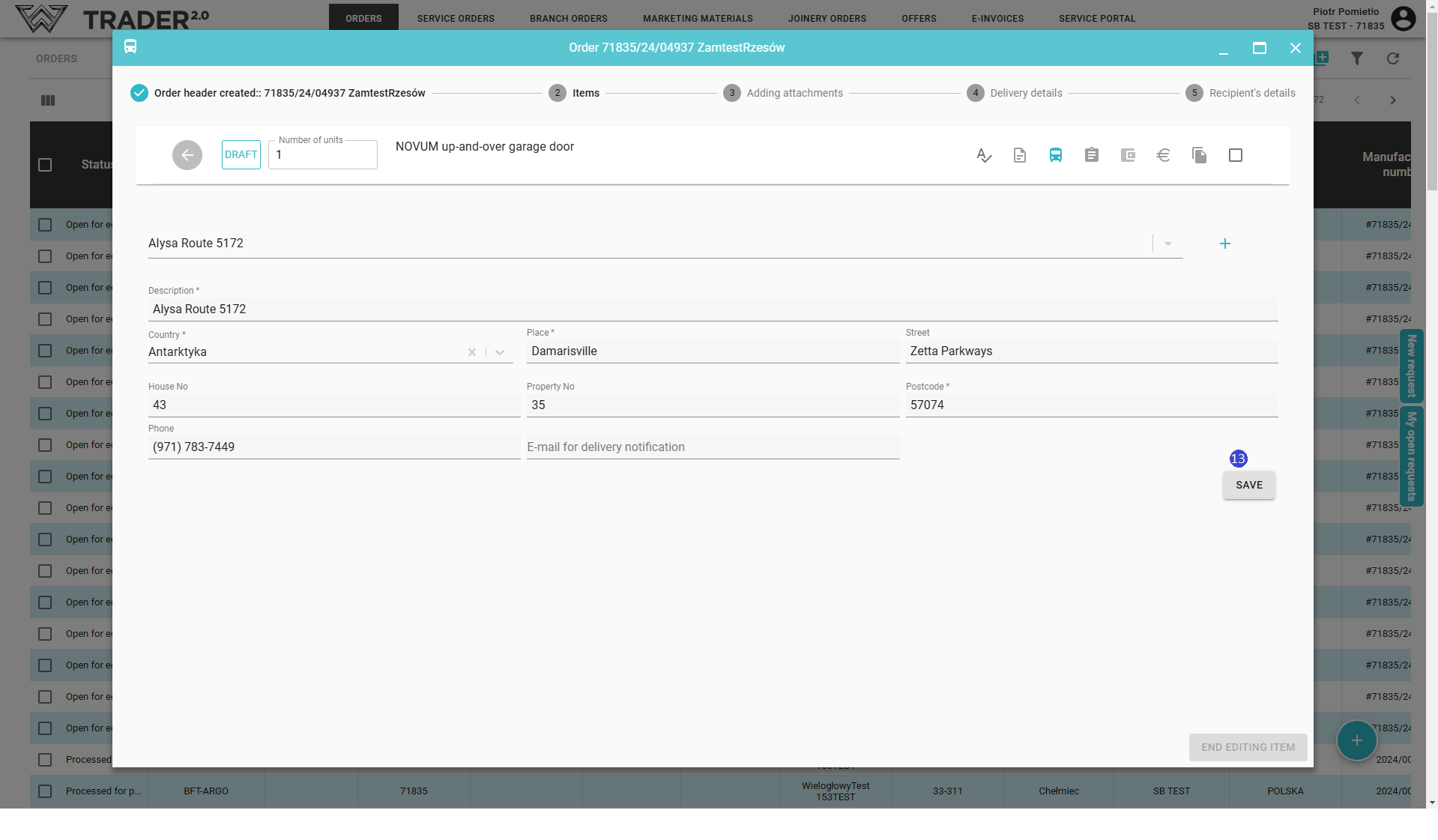Screen dimensions: 1438x840
Task: Open the document icon in item toolbar
Action: click(x=1020, y=155)
